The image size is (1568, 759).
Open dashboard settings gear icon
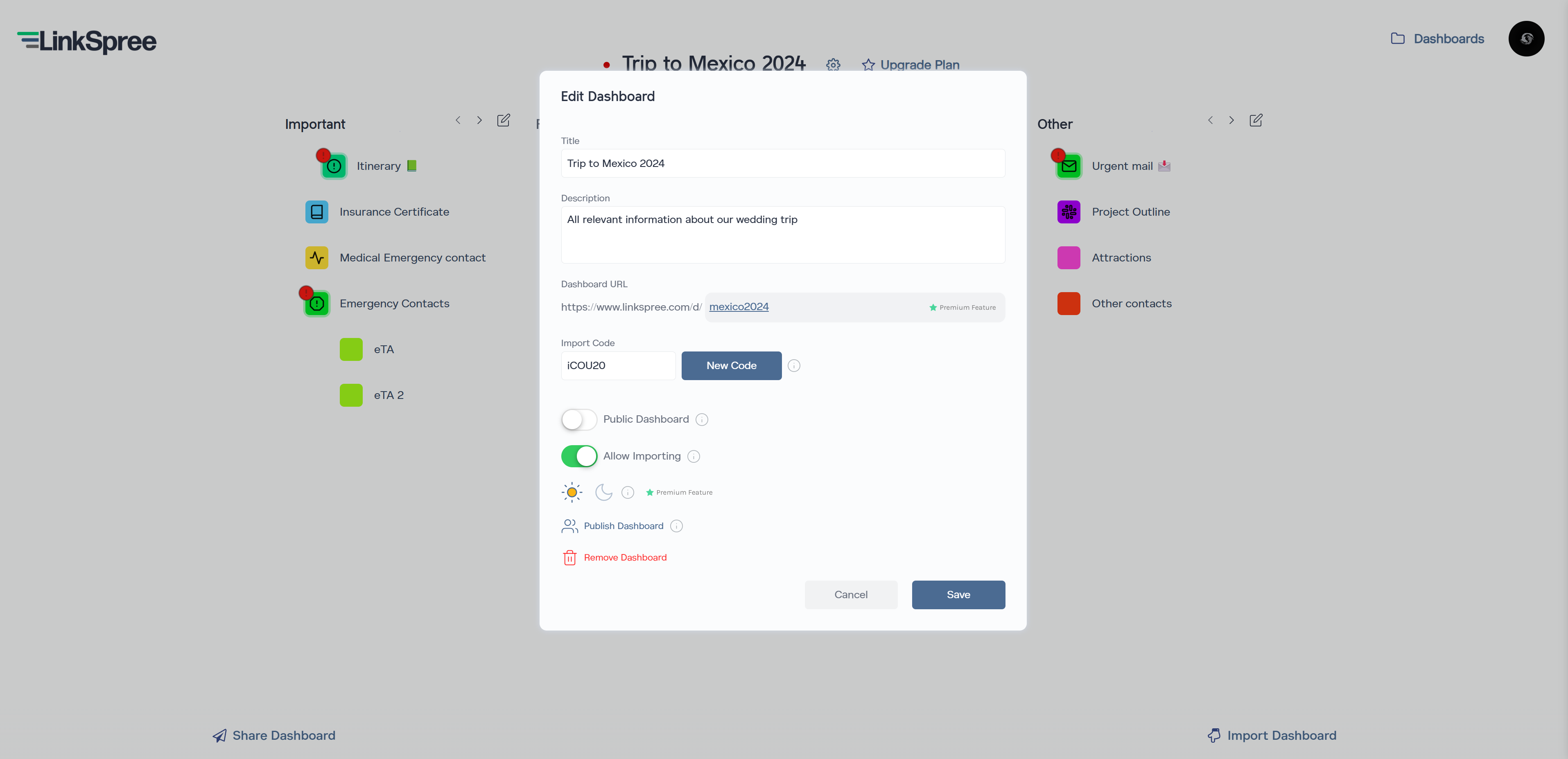click(x=833, y=65)
